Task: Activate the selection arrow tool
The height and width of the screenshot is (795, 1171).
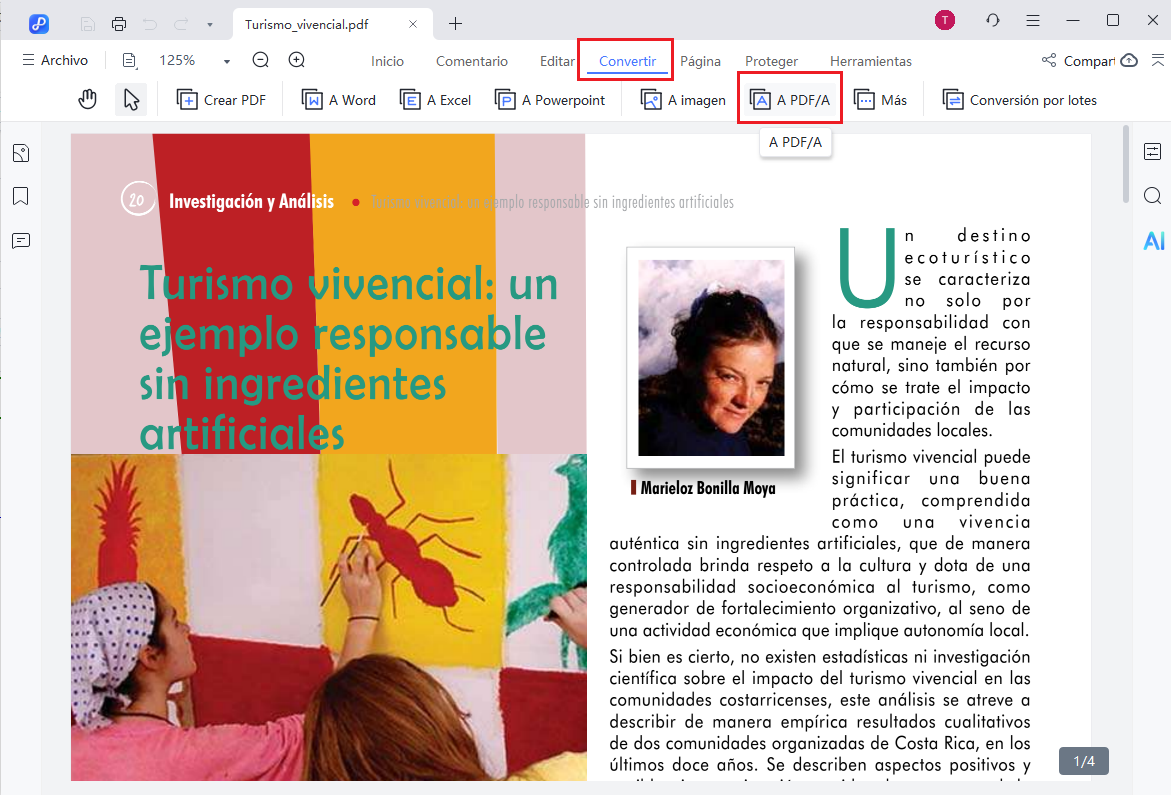Action: 131,98
